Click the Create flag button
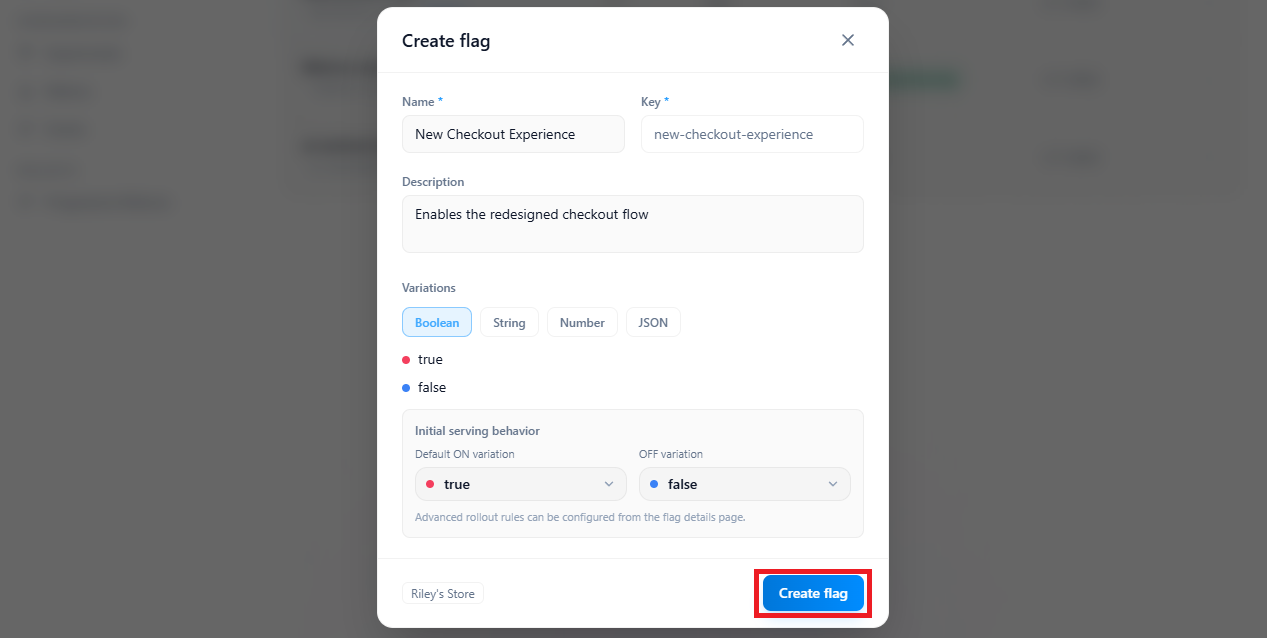The height and width of the screenshot is (638, 1267). 812,593
